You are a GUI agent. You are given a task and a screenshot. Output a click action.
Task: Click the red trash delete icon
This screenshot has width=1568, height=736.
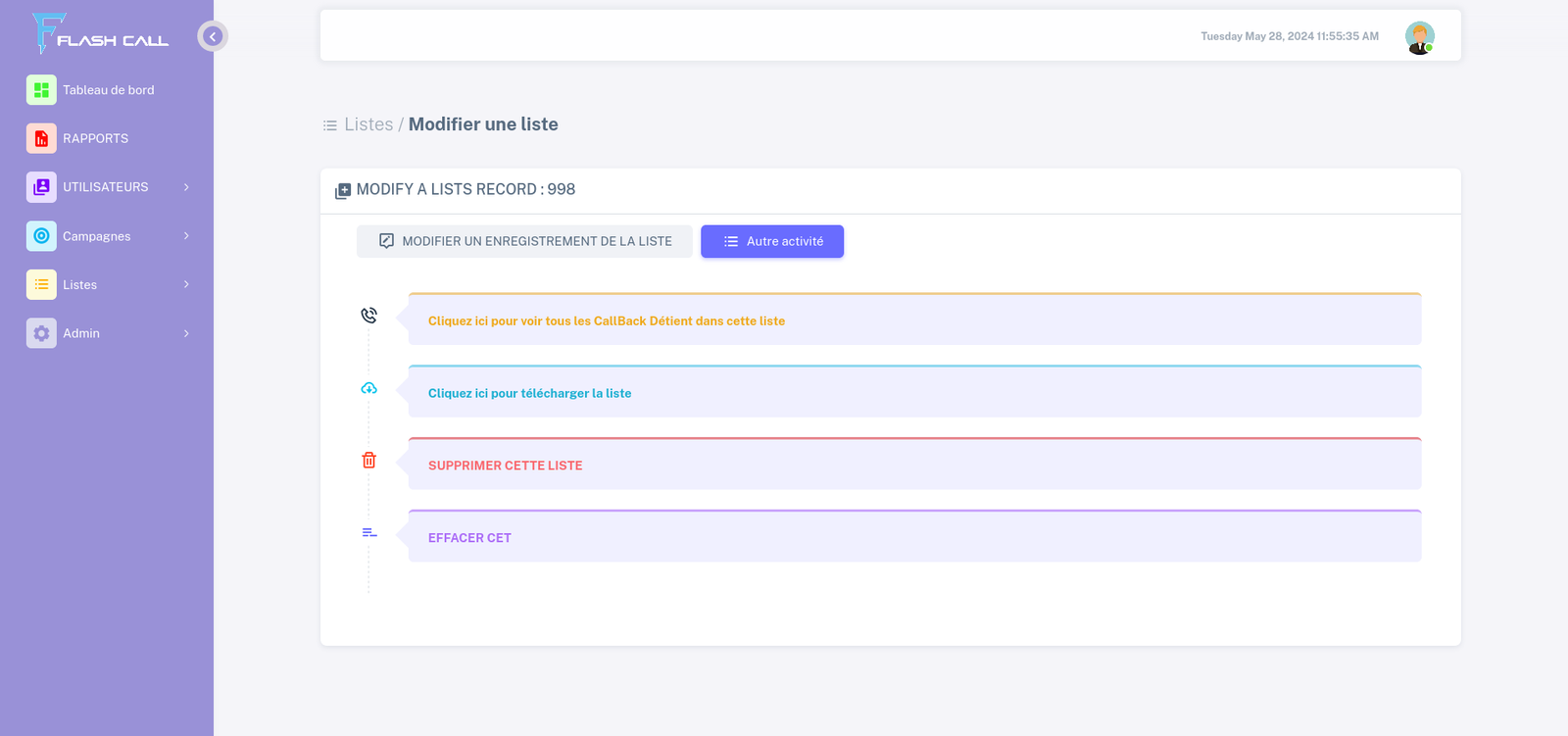(368, 461)
